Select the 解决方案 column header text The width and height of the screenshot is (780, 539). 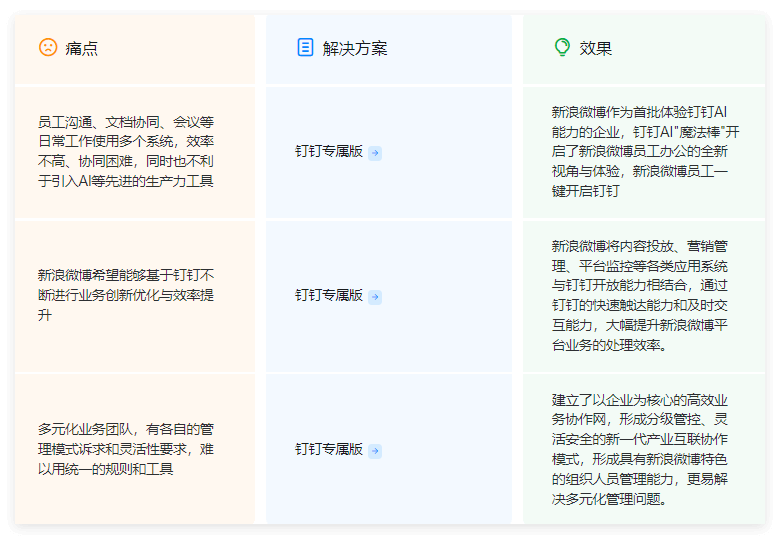355,48
